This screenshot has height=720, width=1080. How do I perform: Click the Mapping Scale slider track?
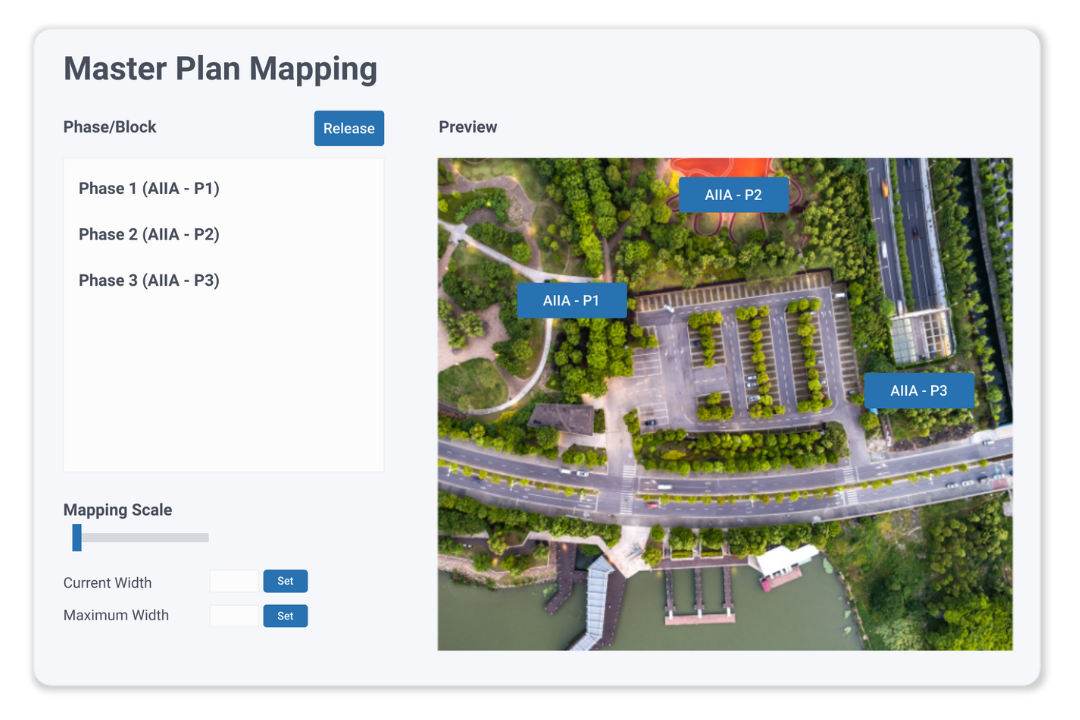click(x=141, y=537)
